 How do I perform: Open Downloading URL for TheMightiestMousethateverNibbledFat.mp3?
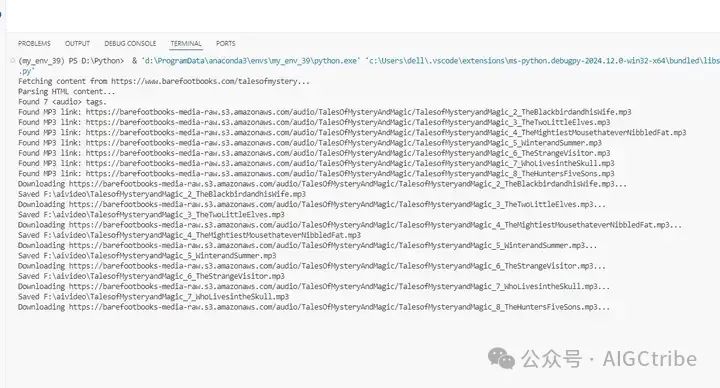click(x=376, y=225)
